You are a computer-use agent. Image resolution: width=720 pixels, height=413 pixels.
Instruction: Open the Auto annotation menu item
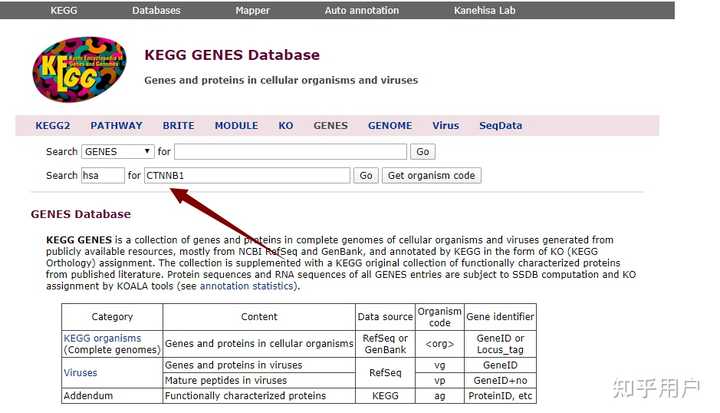(x=362, y=10)
